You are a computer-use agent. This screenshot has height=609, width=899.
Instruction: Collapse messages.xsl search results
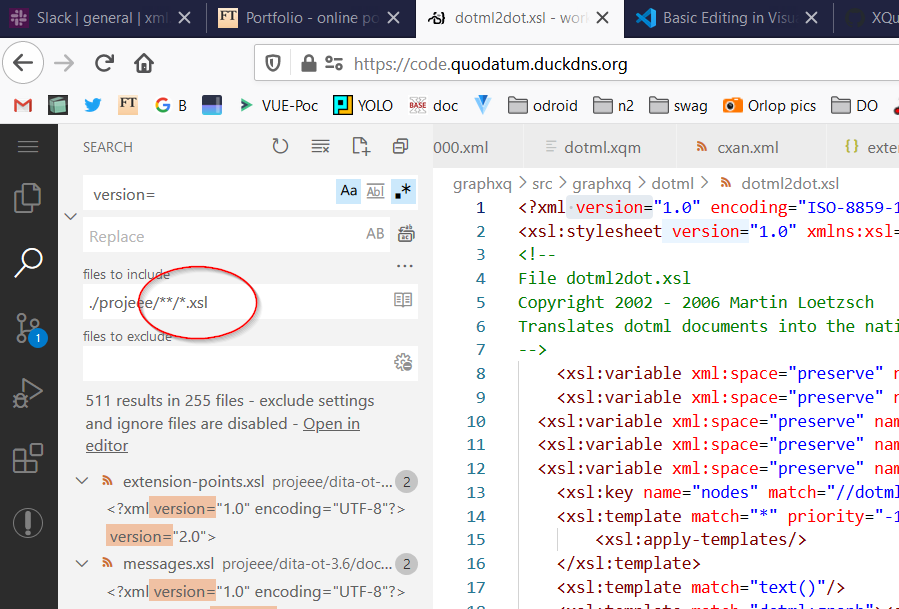83,564
